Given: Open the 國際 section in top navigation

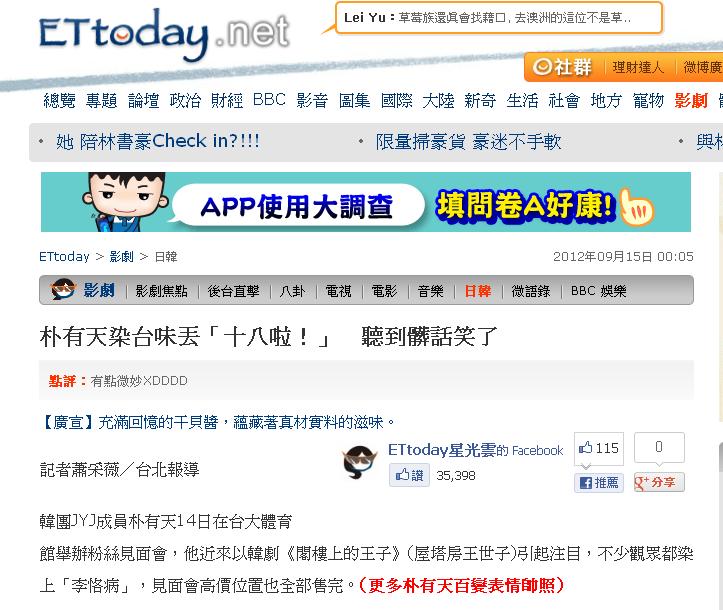Looking at the screenshot, I should (397, 100).
